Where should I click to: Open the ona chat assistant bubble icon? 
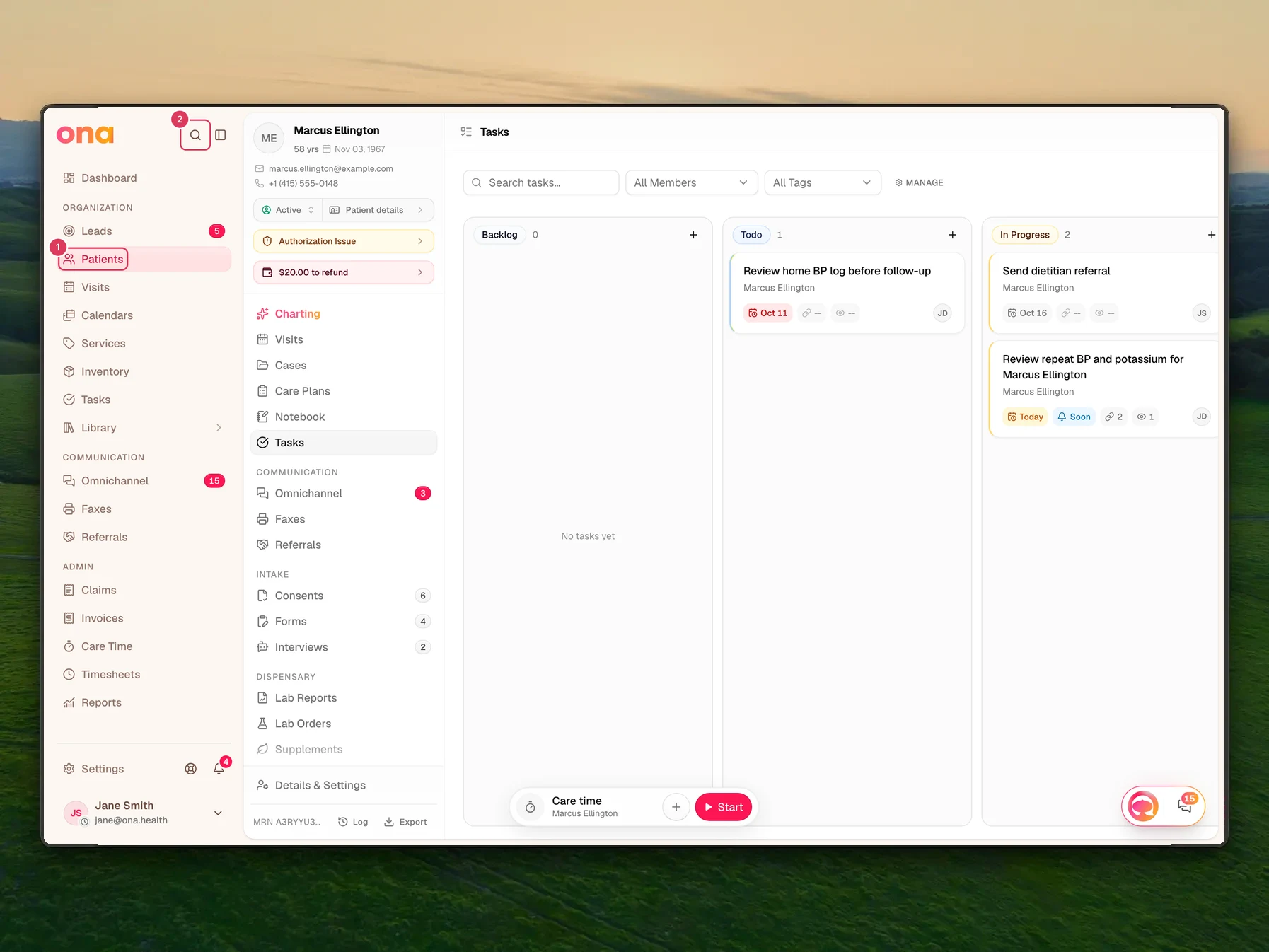click(x=1143, y=806)
